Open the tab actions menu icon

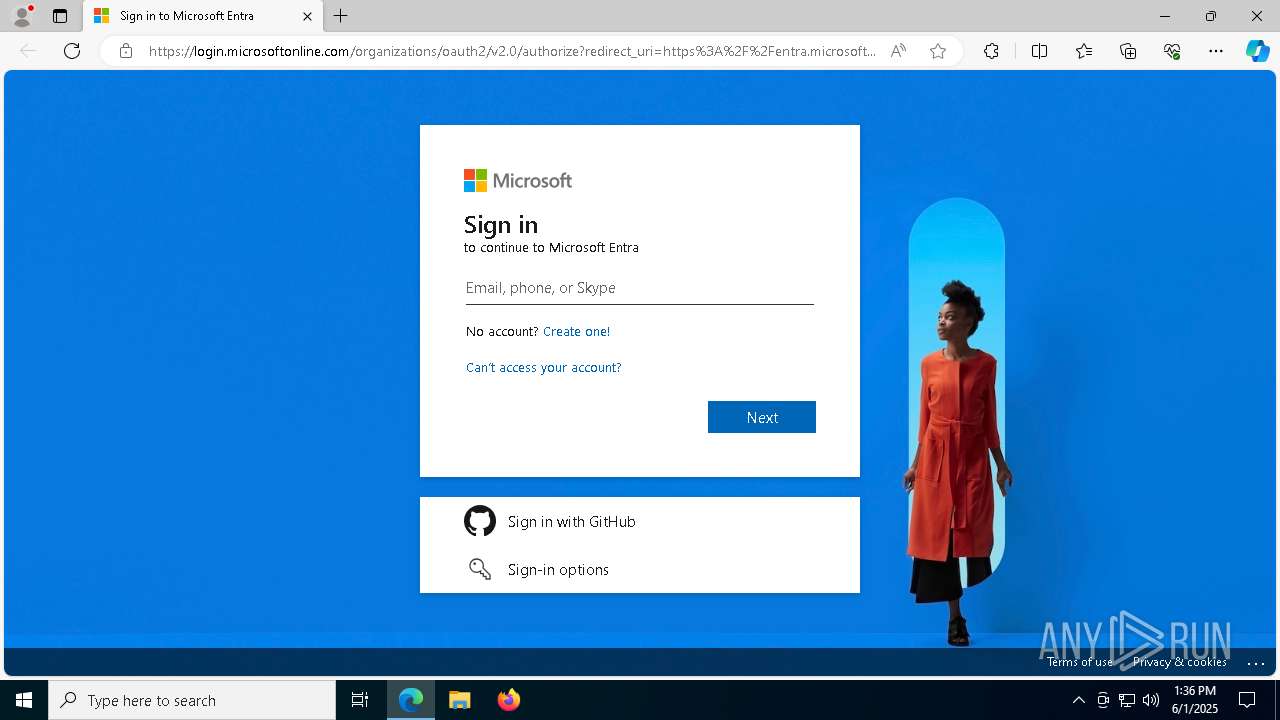click(x=60, y=16)
